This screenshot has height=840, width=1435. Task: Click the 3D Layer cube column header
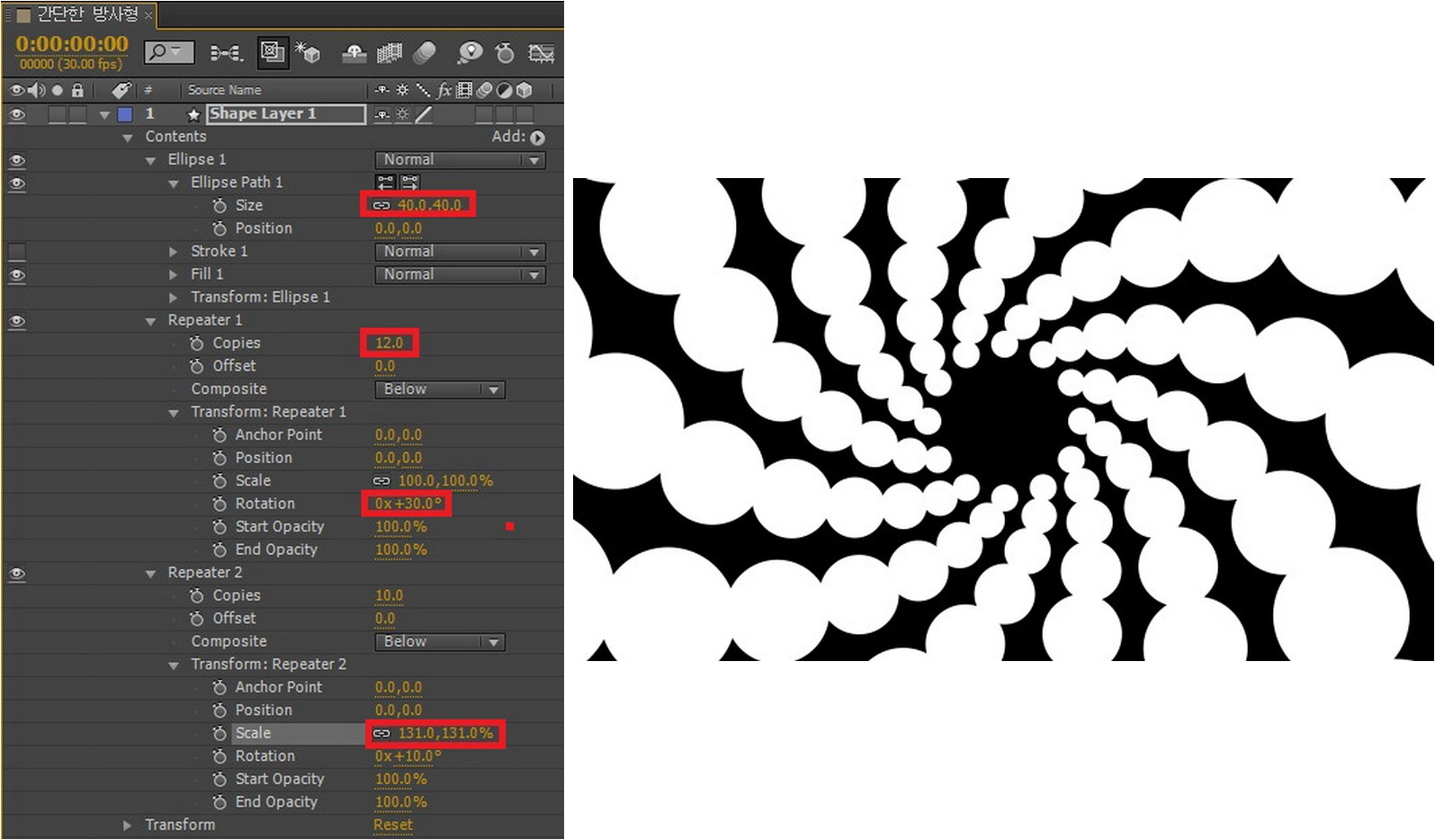[x=525, y=90]
